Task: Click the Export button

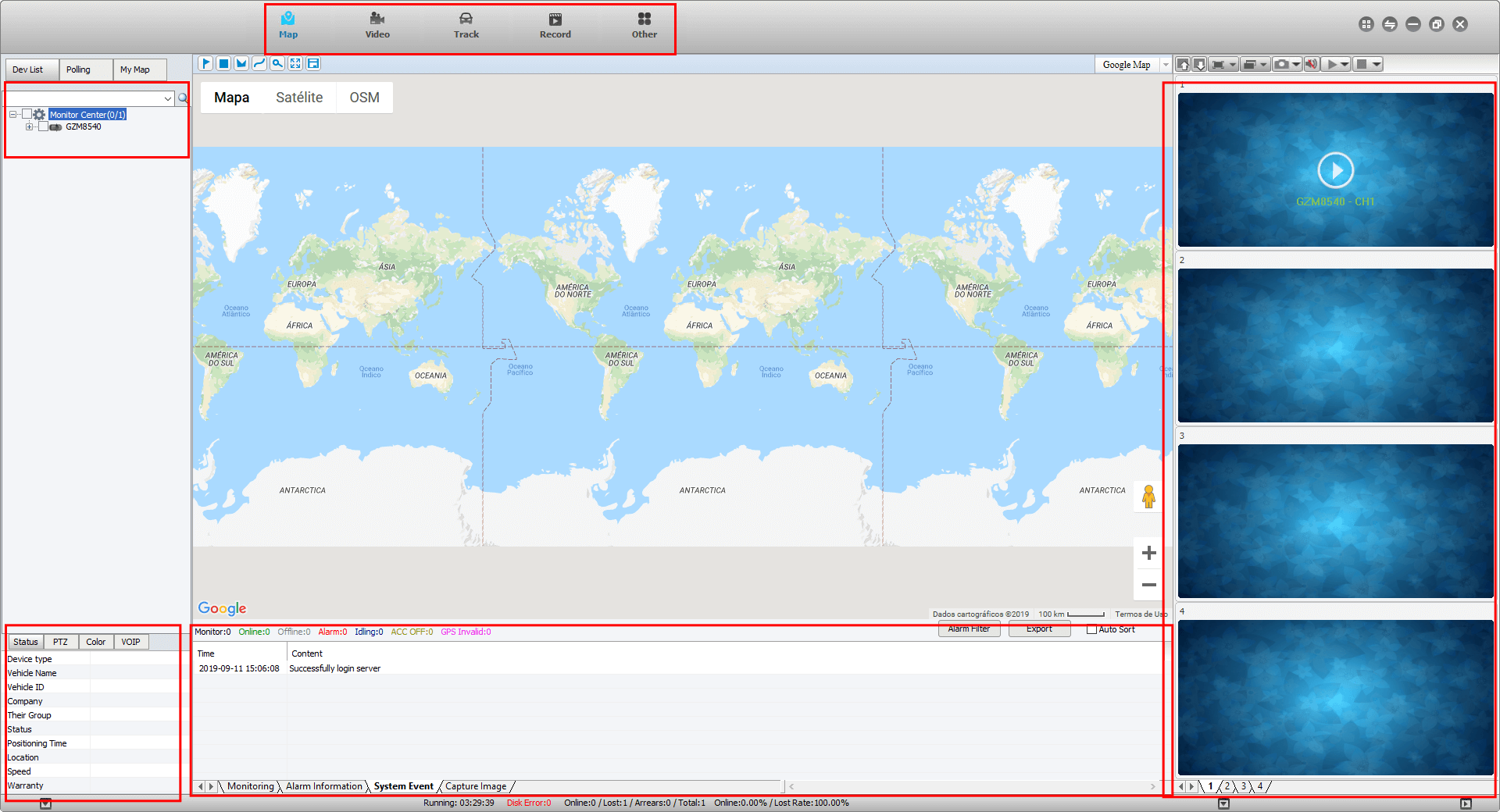Action: point(1039,629)
